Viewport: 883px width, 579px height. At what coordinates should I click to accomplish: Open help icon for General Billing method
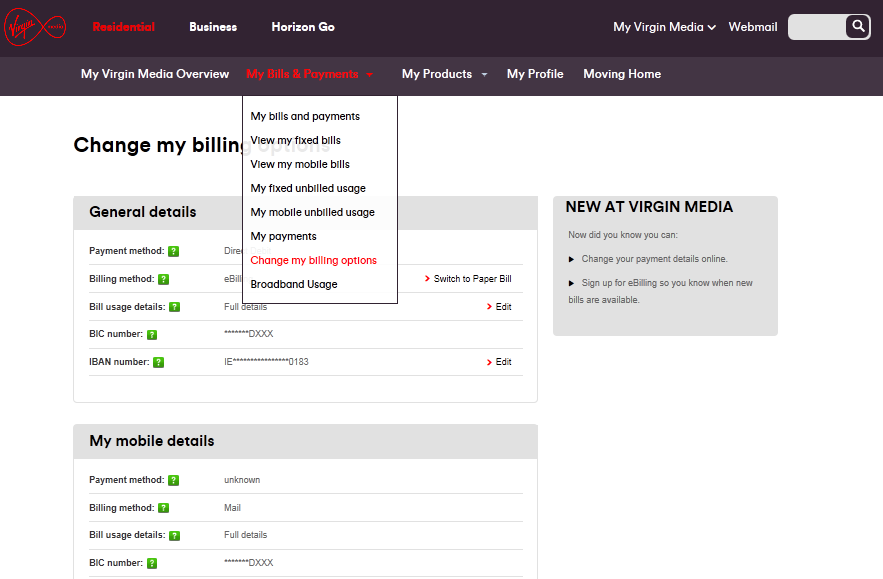click(x=163, y=279)
